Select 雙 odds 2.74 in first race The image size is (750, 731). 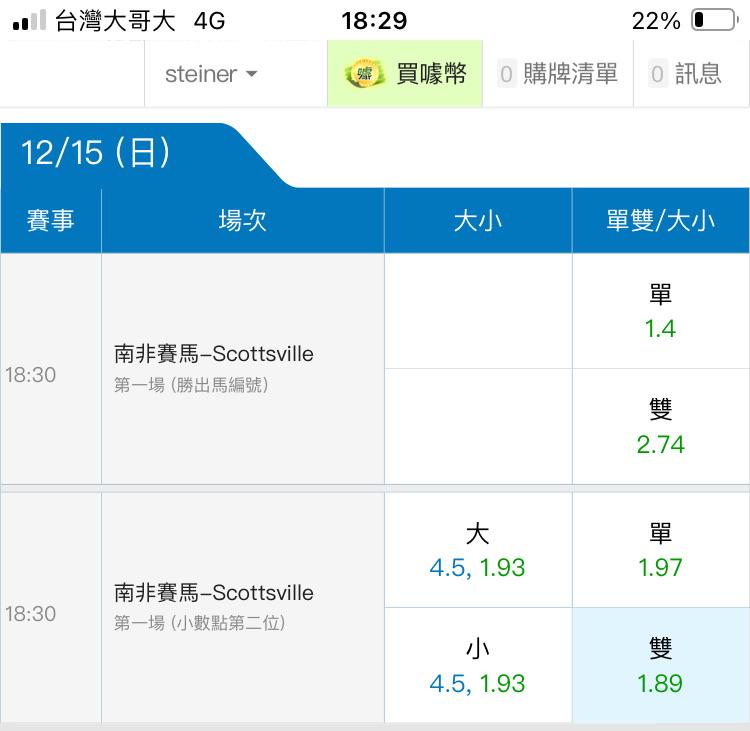[x=660, y=427]
